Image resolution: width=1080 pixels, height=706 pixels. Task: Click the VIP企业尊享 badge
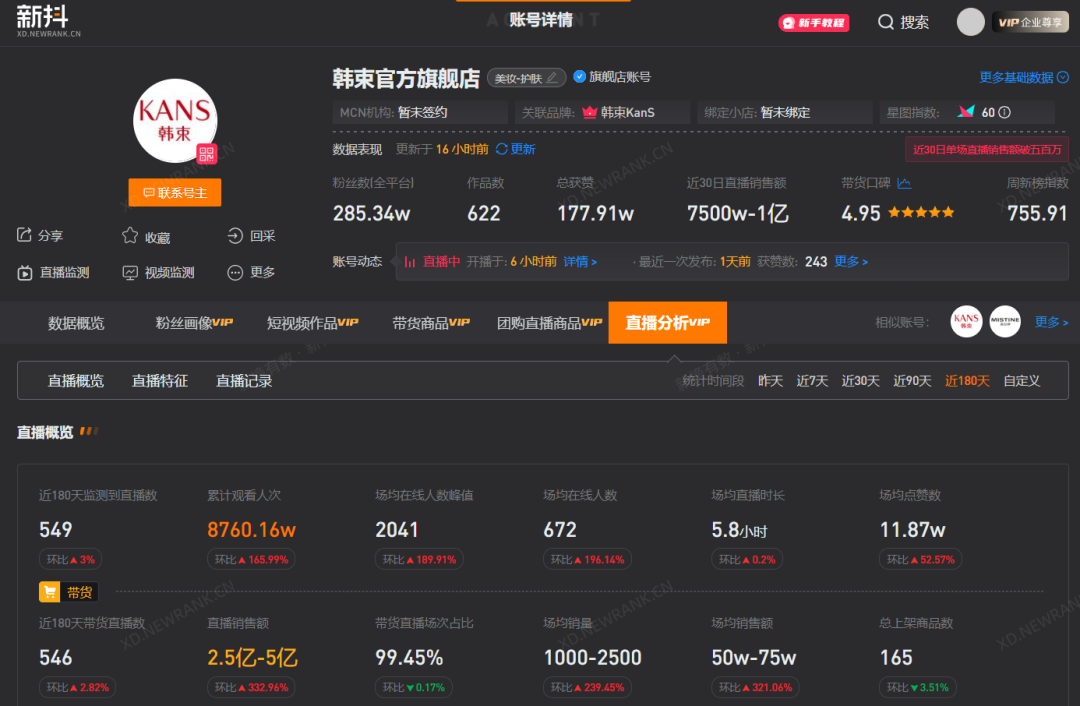coord(1030,22)
